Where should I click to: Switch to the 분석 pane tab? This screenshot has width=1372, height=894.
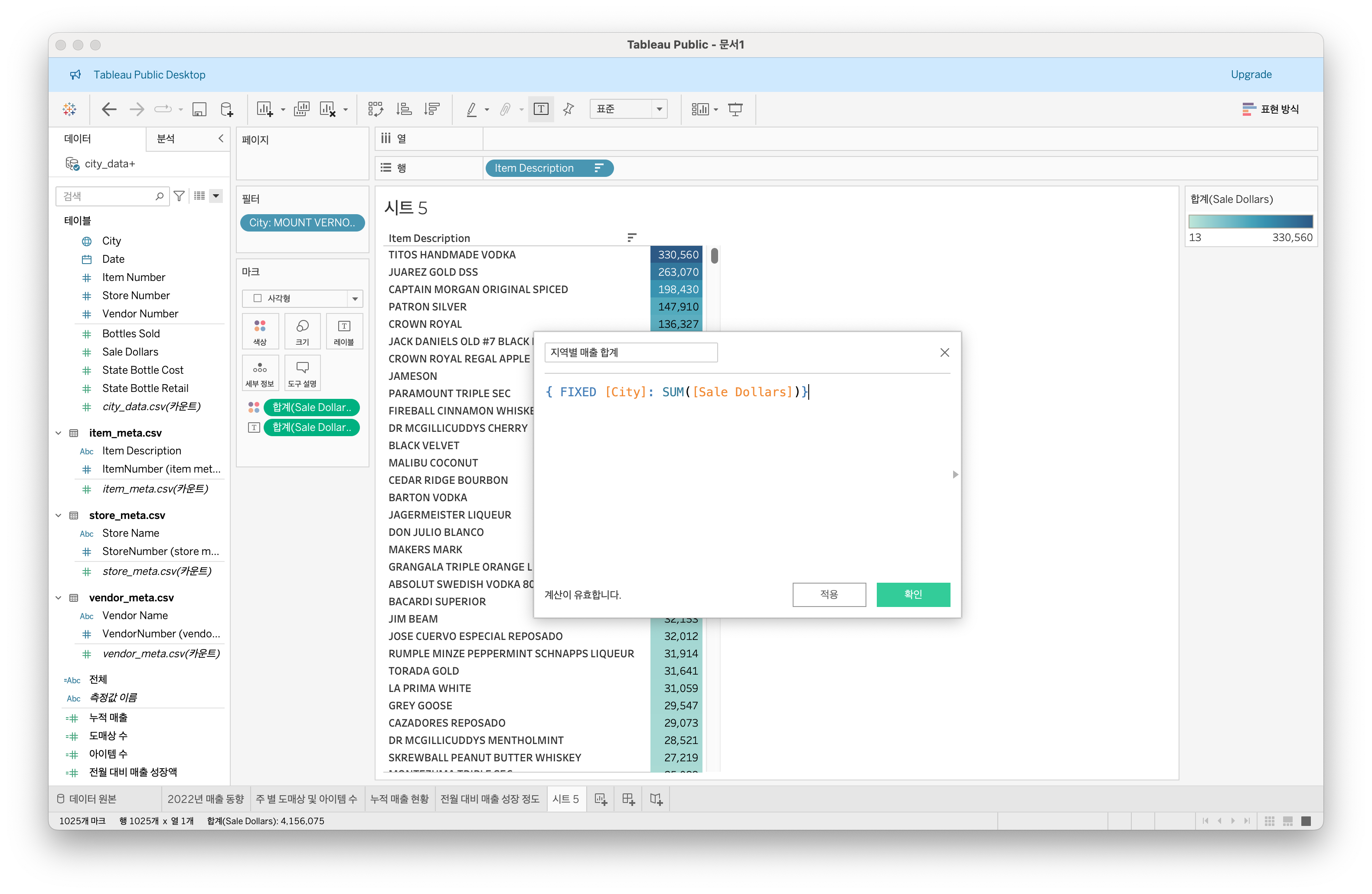pyautogui.click(x=166, y=138)
